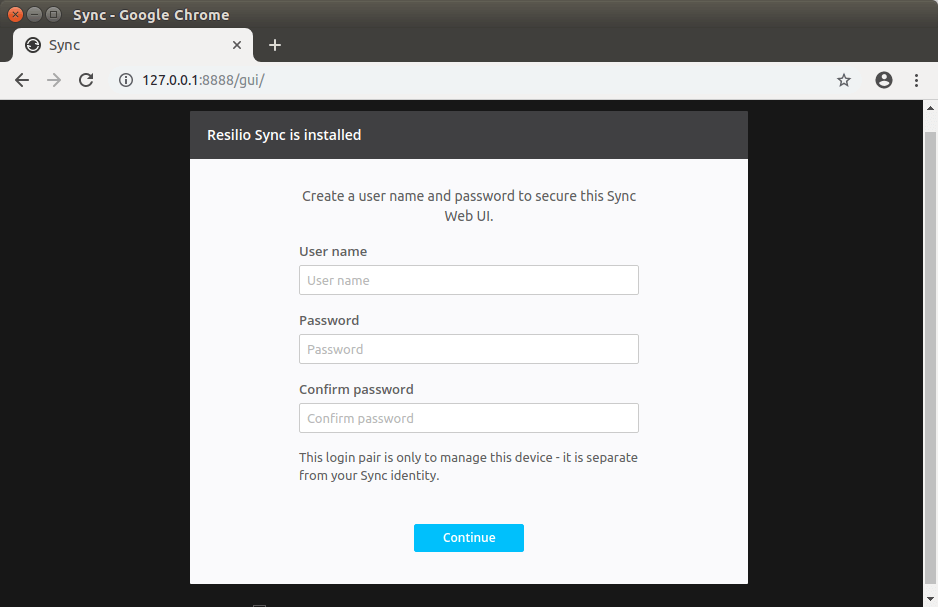938x607 pixels.
Task: Open the Chrome three-dot menu
Action: [x=916, y=80]
